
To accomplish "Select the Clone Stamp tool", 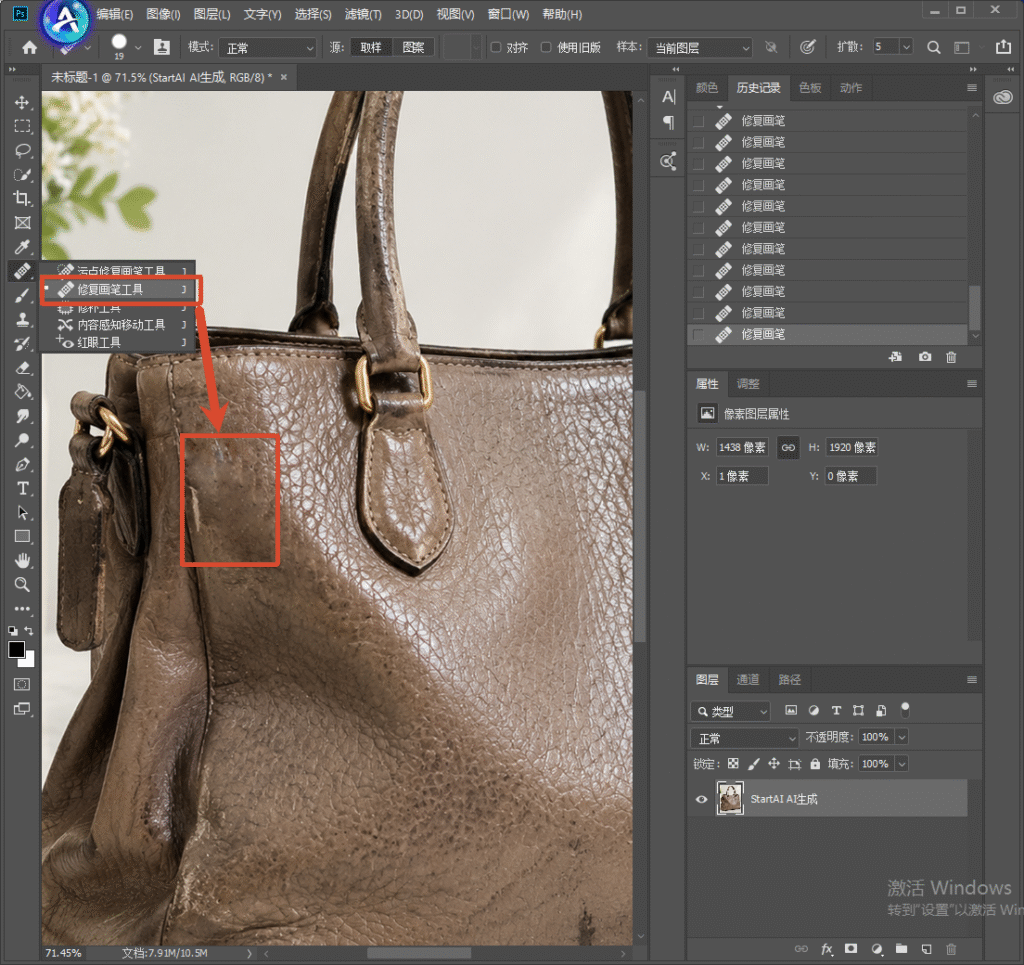I will pyautogui.click(x=22, y=319).
